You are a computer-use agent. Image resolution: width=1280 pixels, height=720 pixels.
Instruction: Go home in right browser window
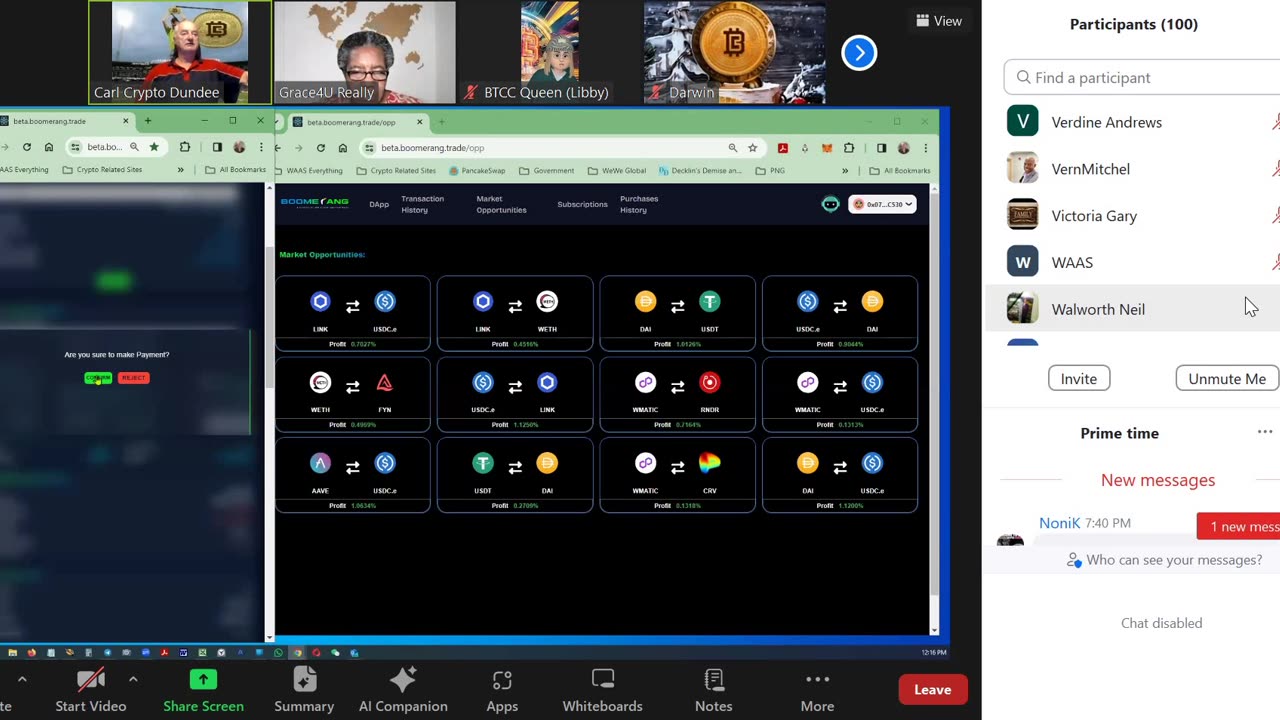pyautogui.click(x=342, y=147)
